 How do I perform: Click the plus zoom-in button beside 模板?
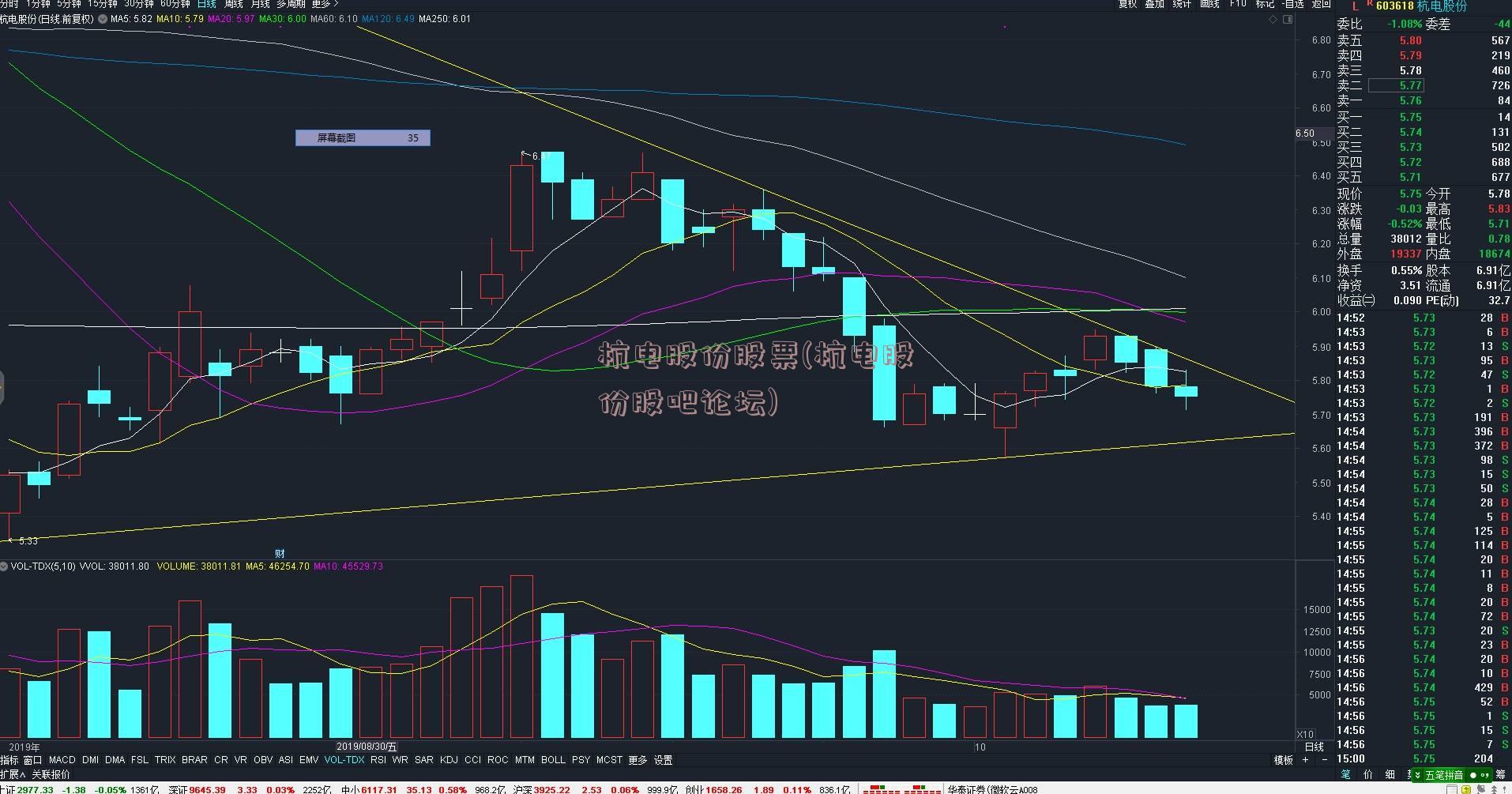[x=1305, y=760]
